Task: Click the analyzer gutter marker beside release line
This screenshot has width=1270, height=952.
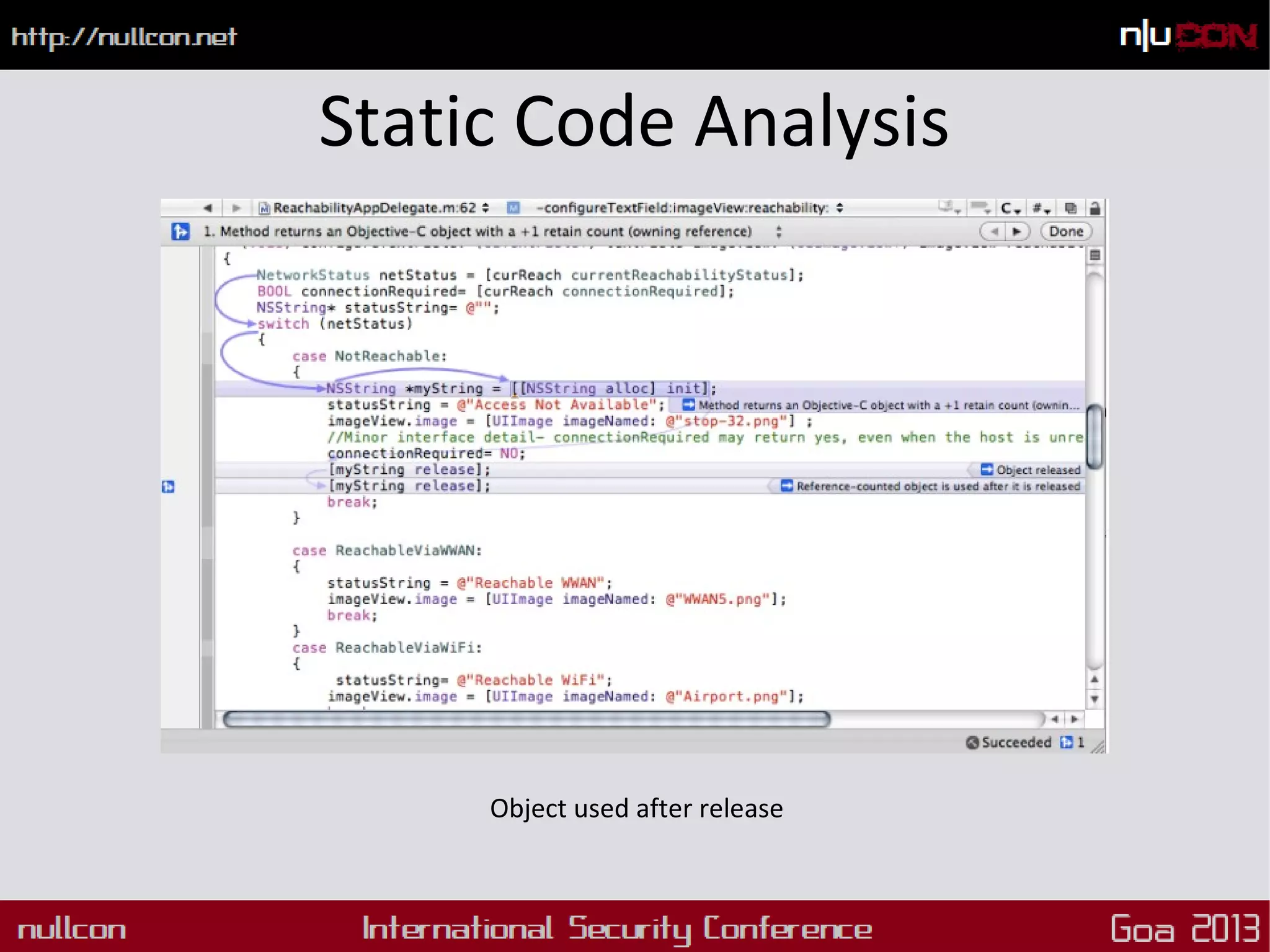Action: (168, 486)
